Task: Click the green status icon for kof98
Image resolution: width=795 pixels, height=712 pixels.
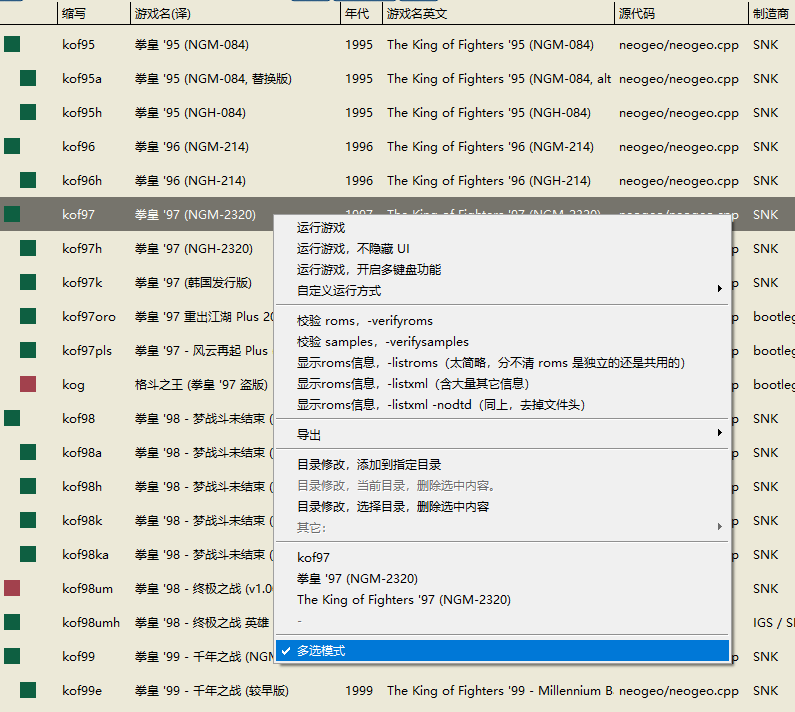Action: 12,418
